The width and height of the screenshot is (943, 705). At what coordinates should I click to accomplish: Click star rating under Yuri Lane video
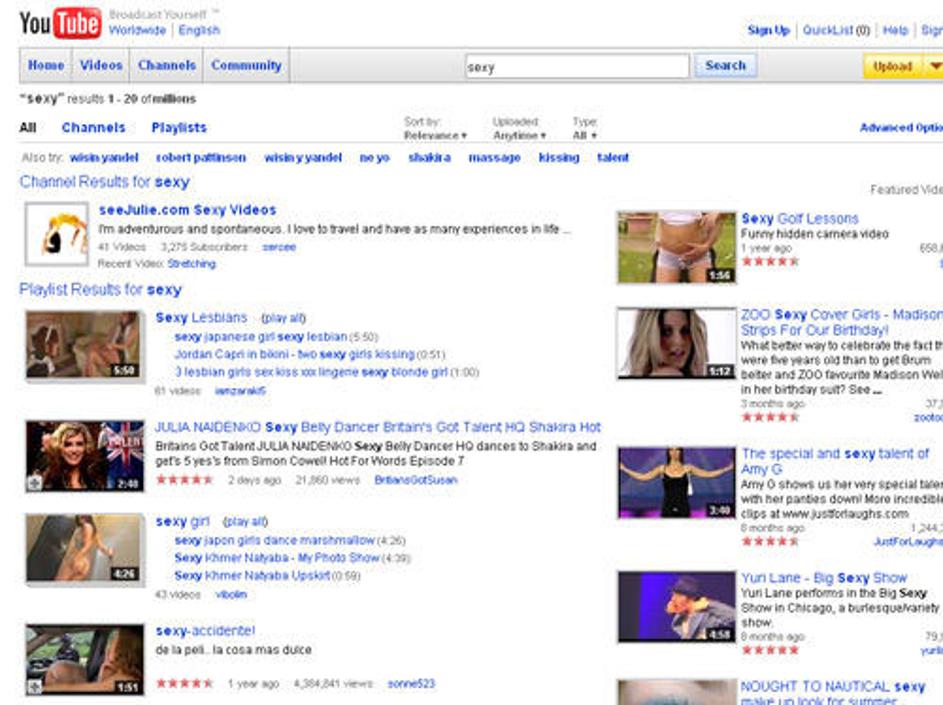(769, 650)
